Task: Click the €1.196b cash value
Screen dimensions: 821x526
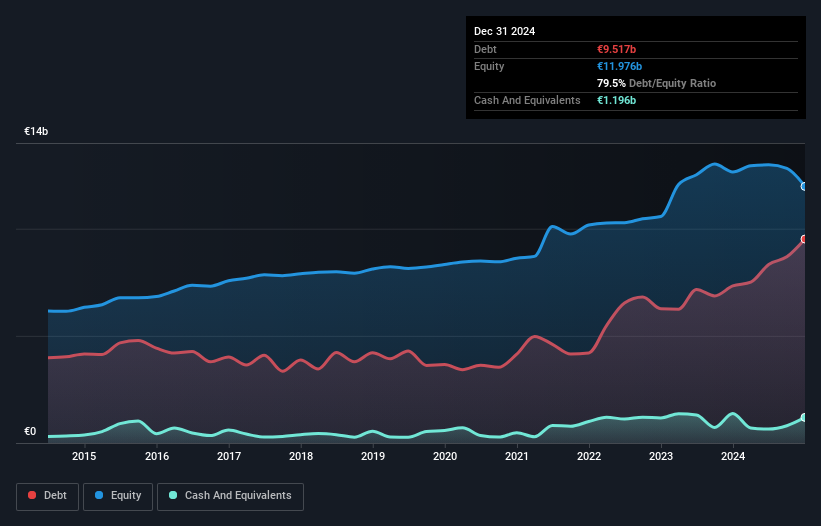Action: pos(616,100)
